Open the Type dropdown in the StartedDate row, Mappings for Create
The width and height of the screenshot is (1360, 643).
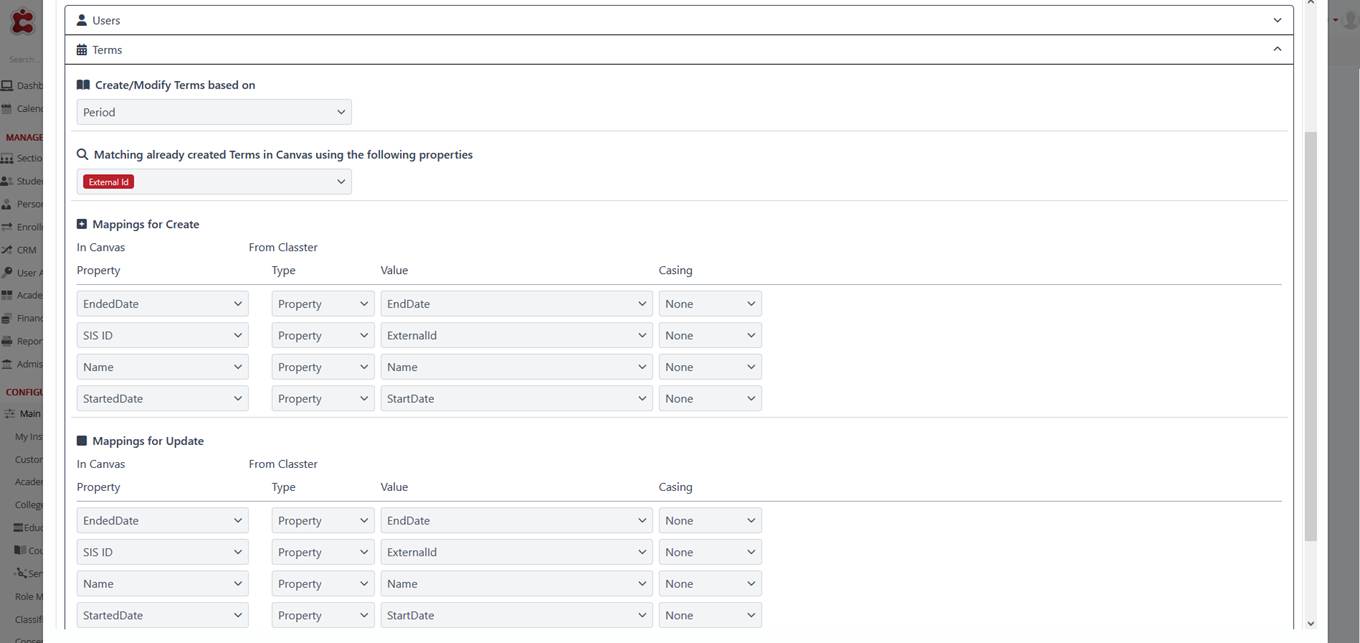coord(323,399)
